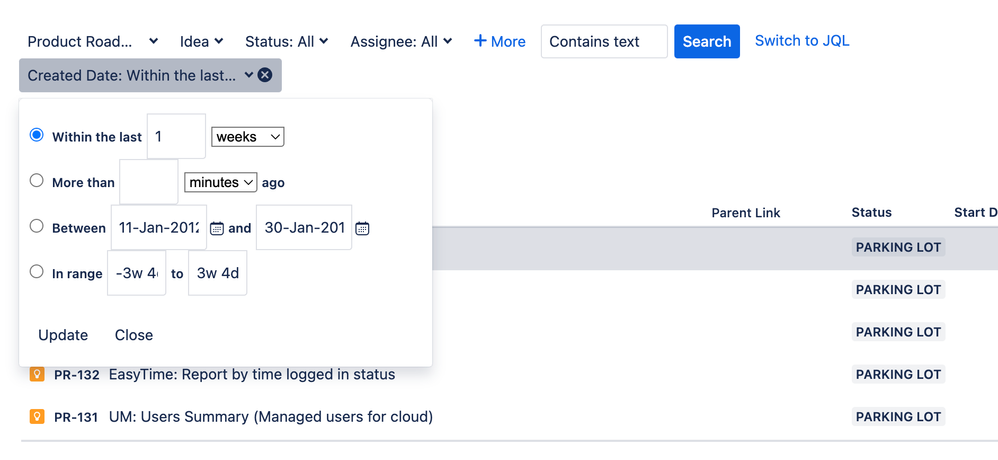The height and width of the screenshot is (460, 998).
Task: Click the idea icon beside PR-131
Action: 37,416
